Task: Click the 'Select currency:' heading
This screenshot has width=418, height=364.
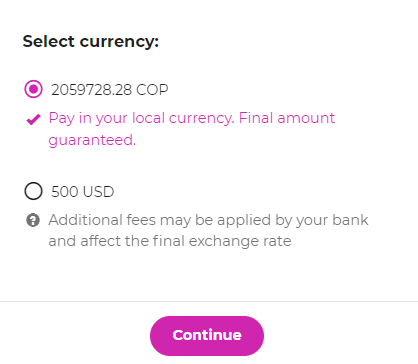Action: 91,42
